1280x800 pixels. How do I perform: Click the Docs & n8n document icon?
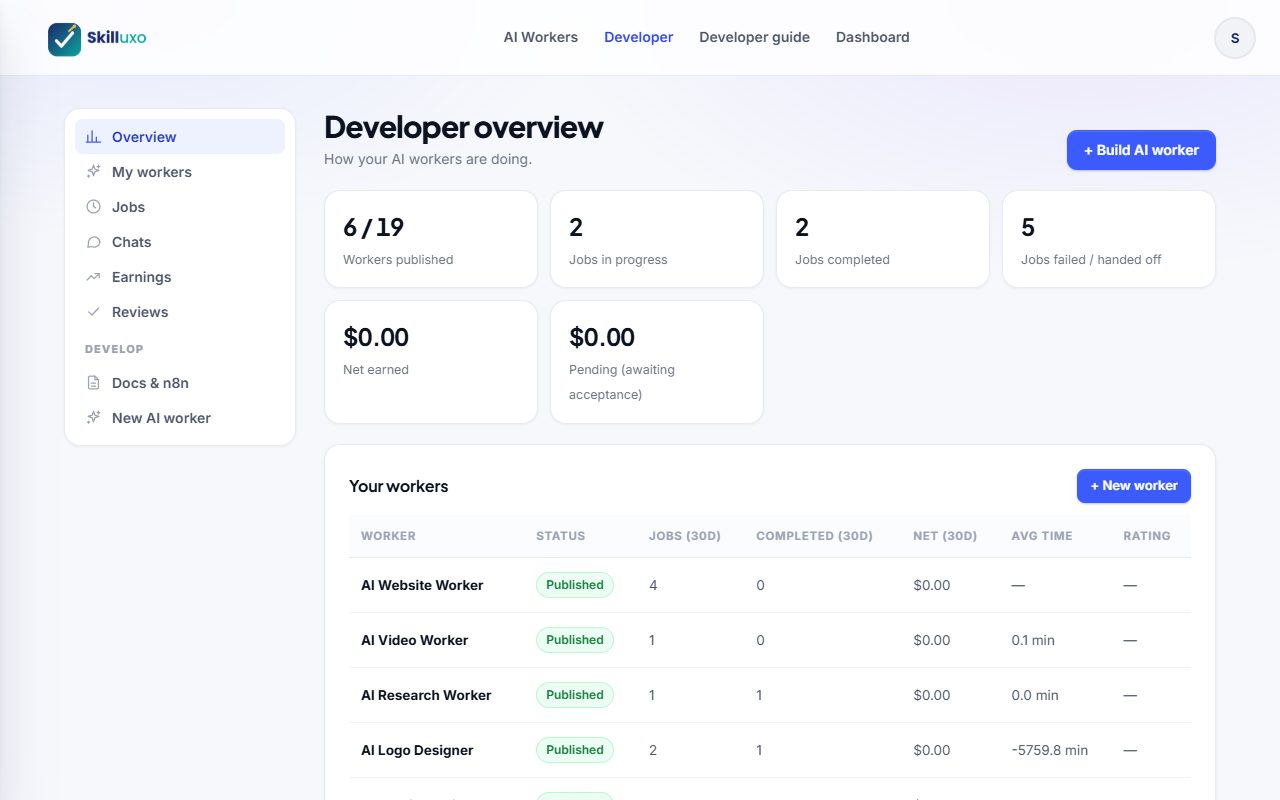pos(93,383)
